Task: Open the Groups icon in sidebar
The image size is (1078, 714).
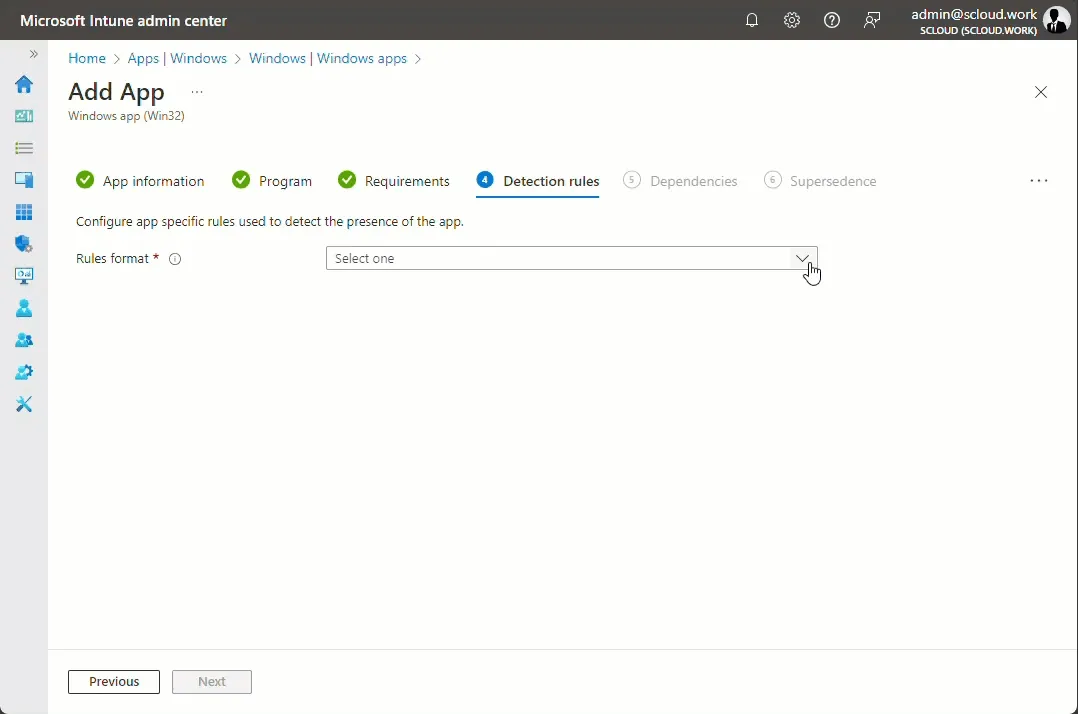Action: pos(24,340)
